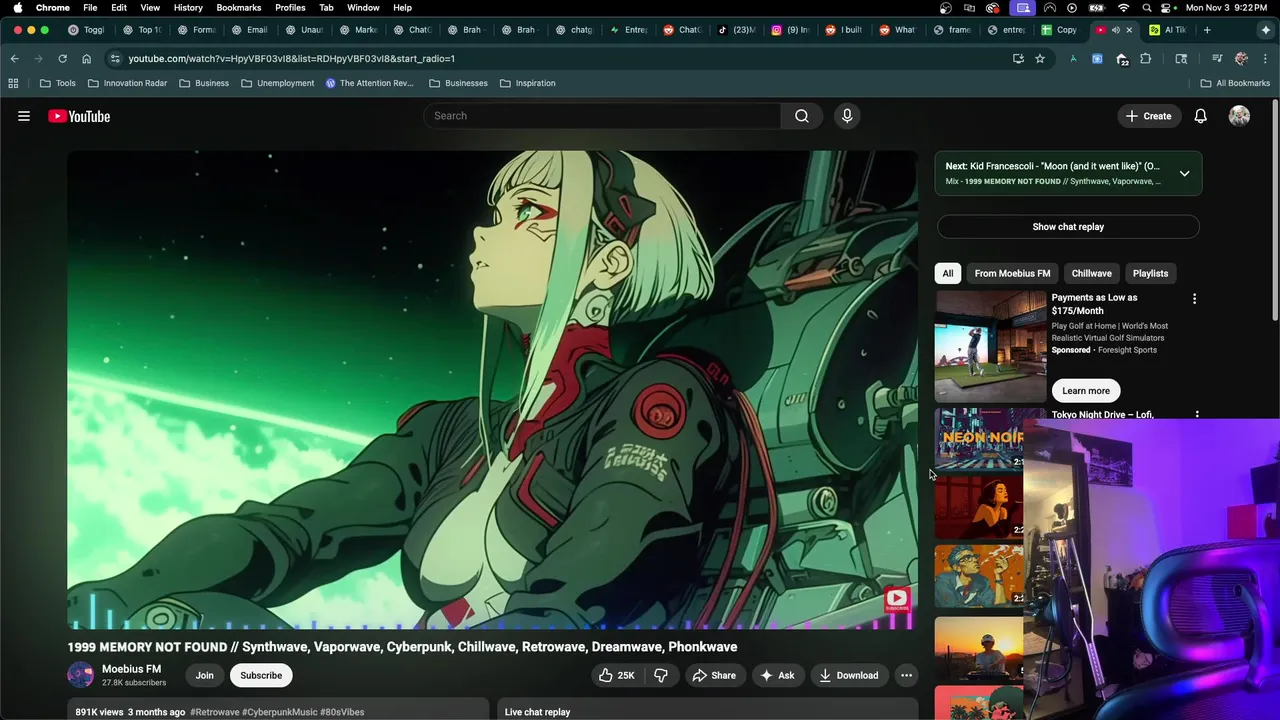The height and width of the screenshot is (720, 1280).
Task: Click the Subscribe button
Action: point(261,675)
